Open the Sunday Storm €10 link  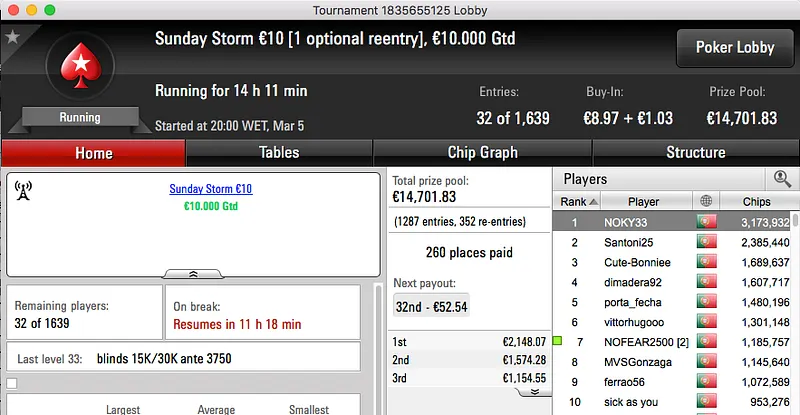pos(210,189)
